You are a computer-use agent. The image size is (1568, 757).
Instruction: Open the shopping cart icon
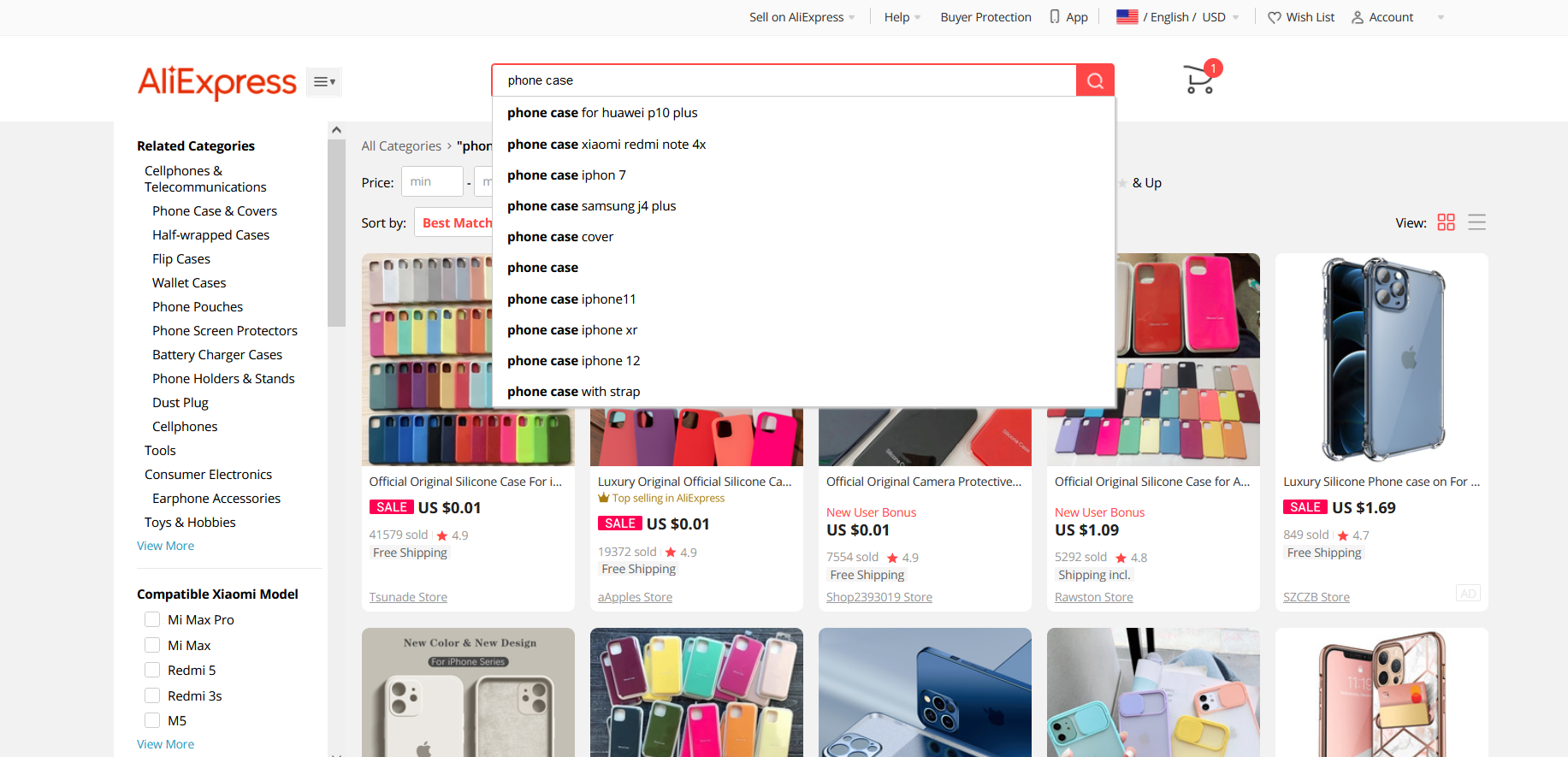coord(1199,80)
